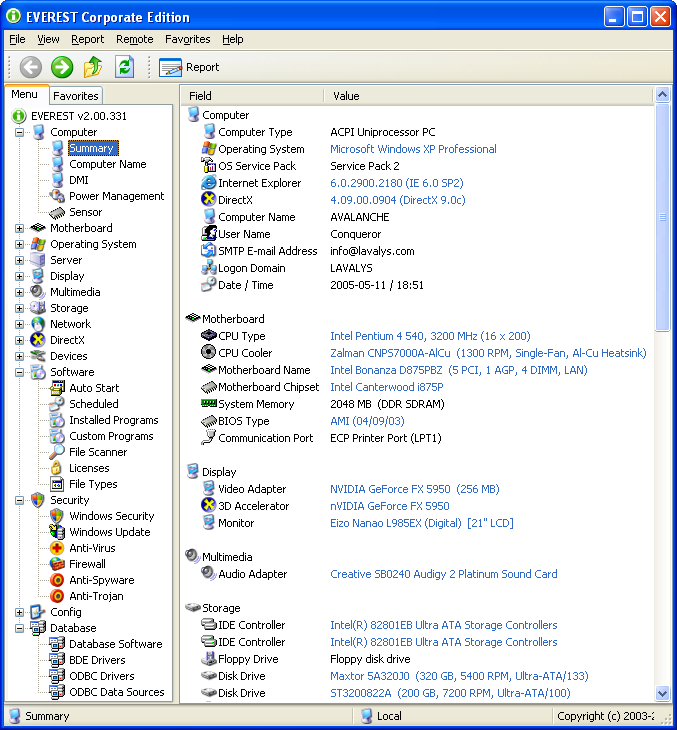Click the Refresh icon in the toolbar

[x=124, y=67]
